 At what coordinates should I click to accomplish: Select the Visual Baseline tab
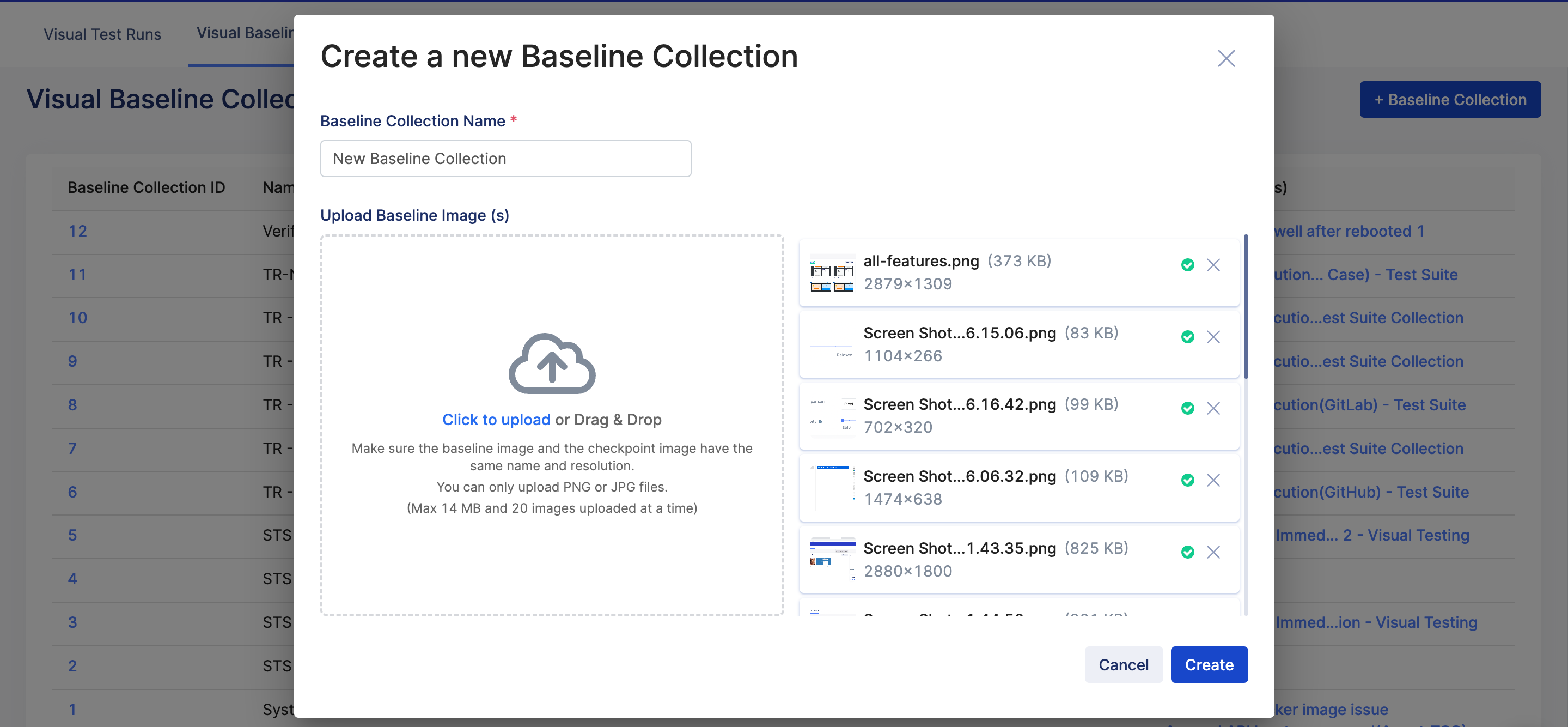coord(244,33)
